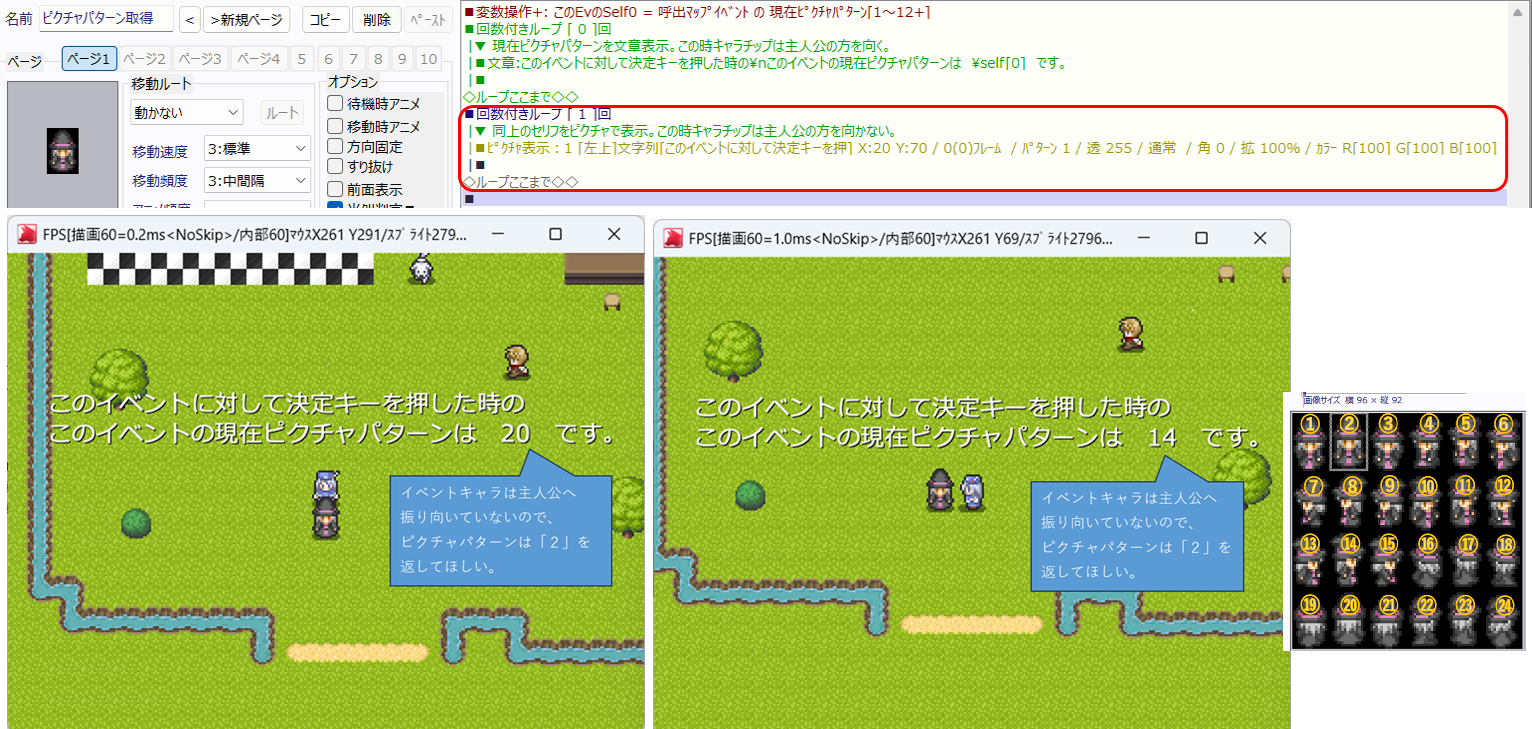Screen dimensions: 1532x729
Task: Enable the 待機時アニメ checkbox
Action: [336, 103]
